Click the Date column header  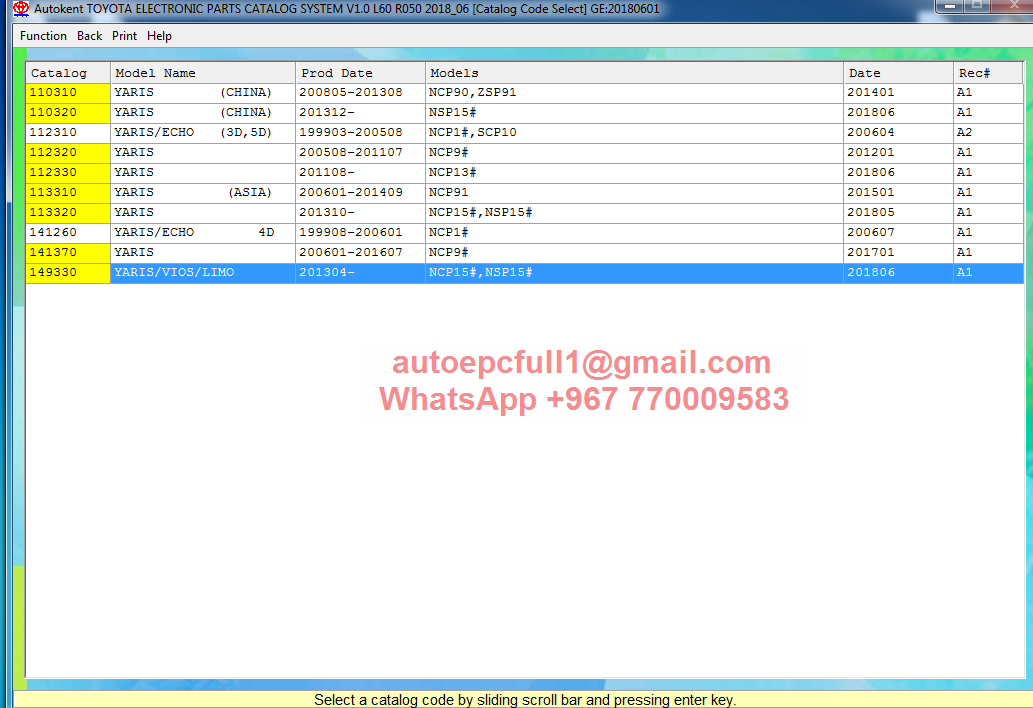coord(899,72)
